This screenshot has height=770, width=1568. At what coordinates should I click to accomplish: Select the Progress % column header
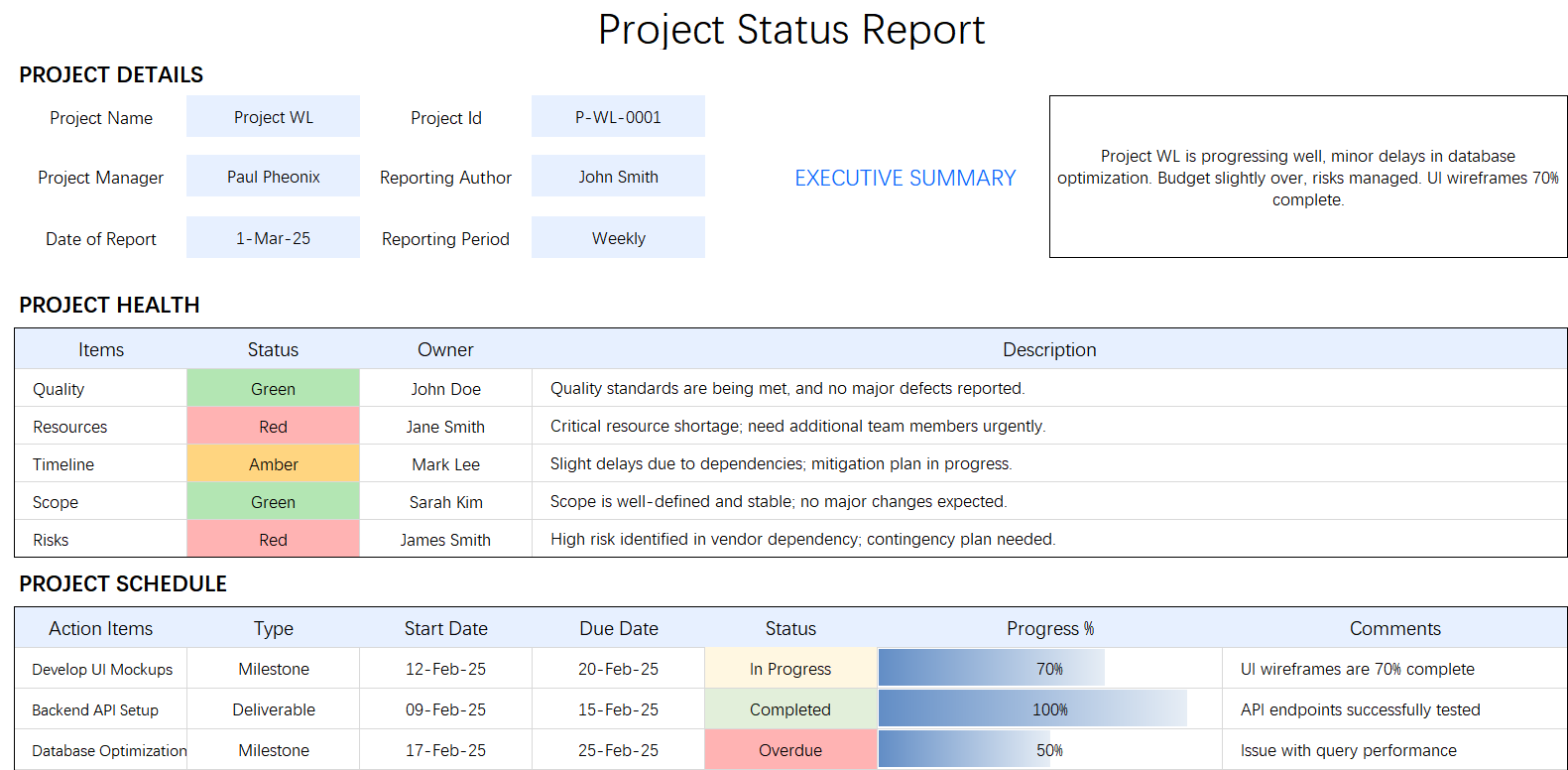pyautogui.click(x=1049, y=628)
